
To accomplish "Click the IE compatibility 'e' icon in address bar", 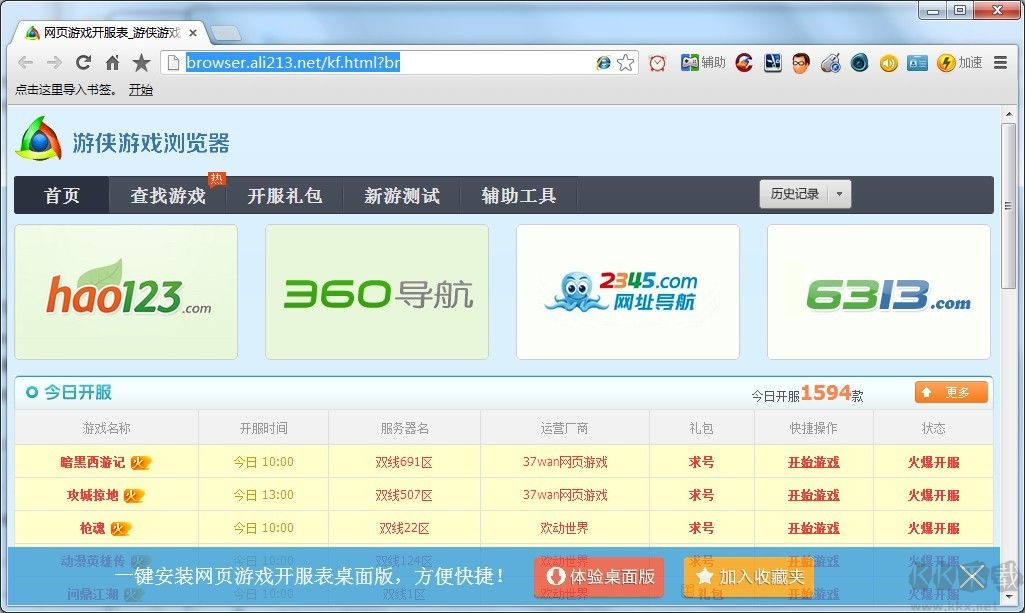I will coord(604,62).
